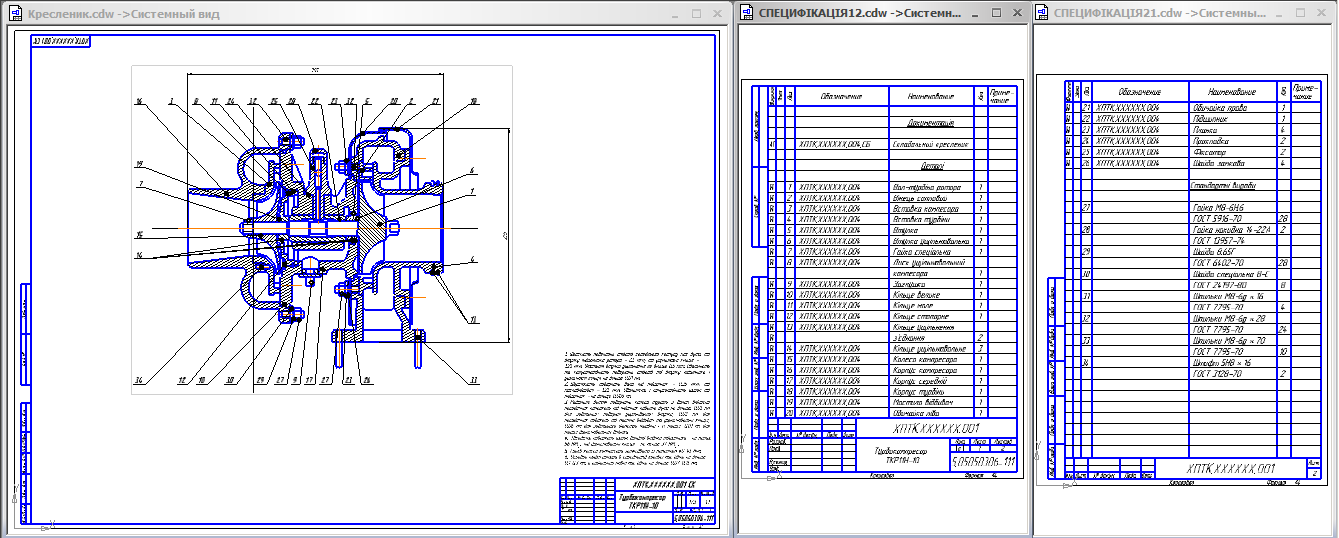Open the document icon of СПЕЦИФІКАЦІЯ21.cdw window
The height and width of the screenshot is (538, 1339).
[x=1041, y=13]
